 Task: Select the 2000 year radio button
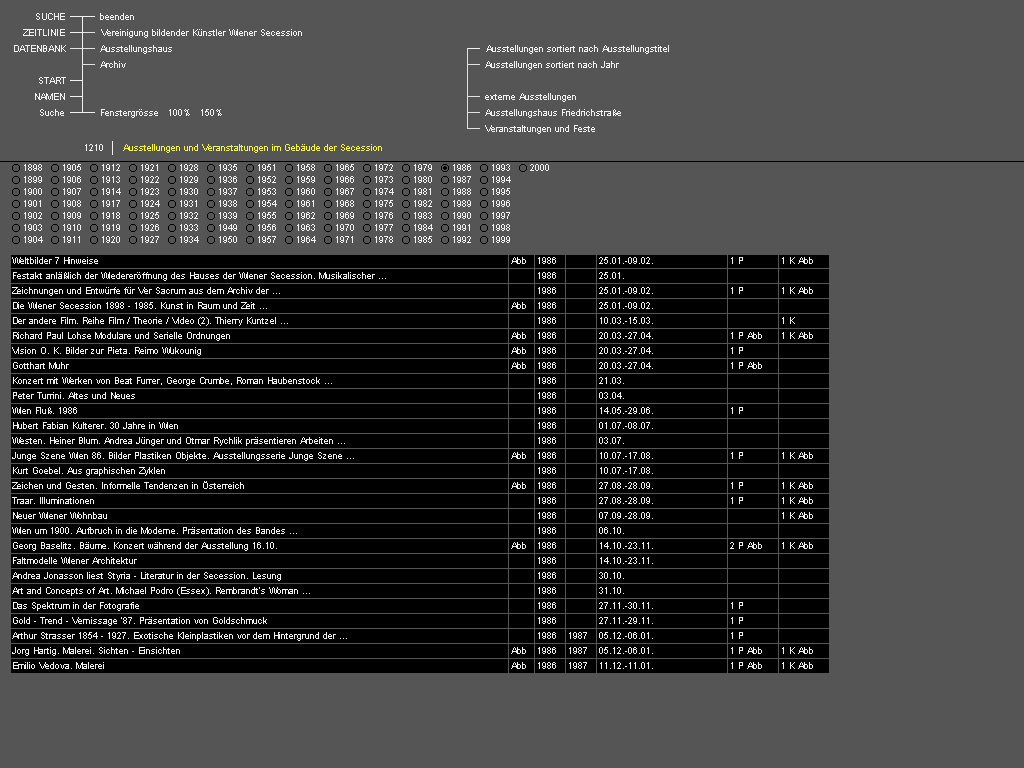point(524,168)
